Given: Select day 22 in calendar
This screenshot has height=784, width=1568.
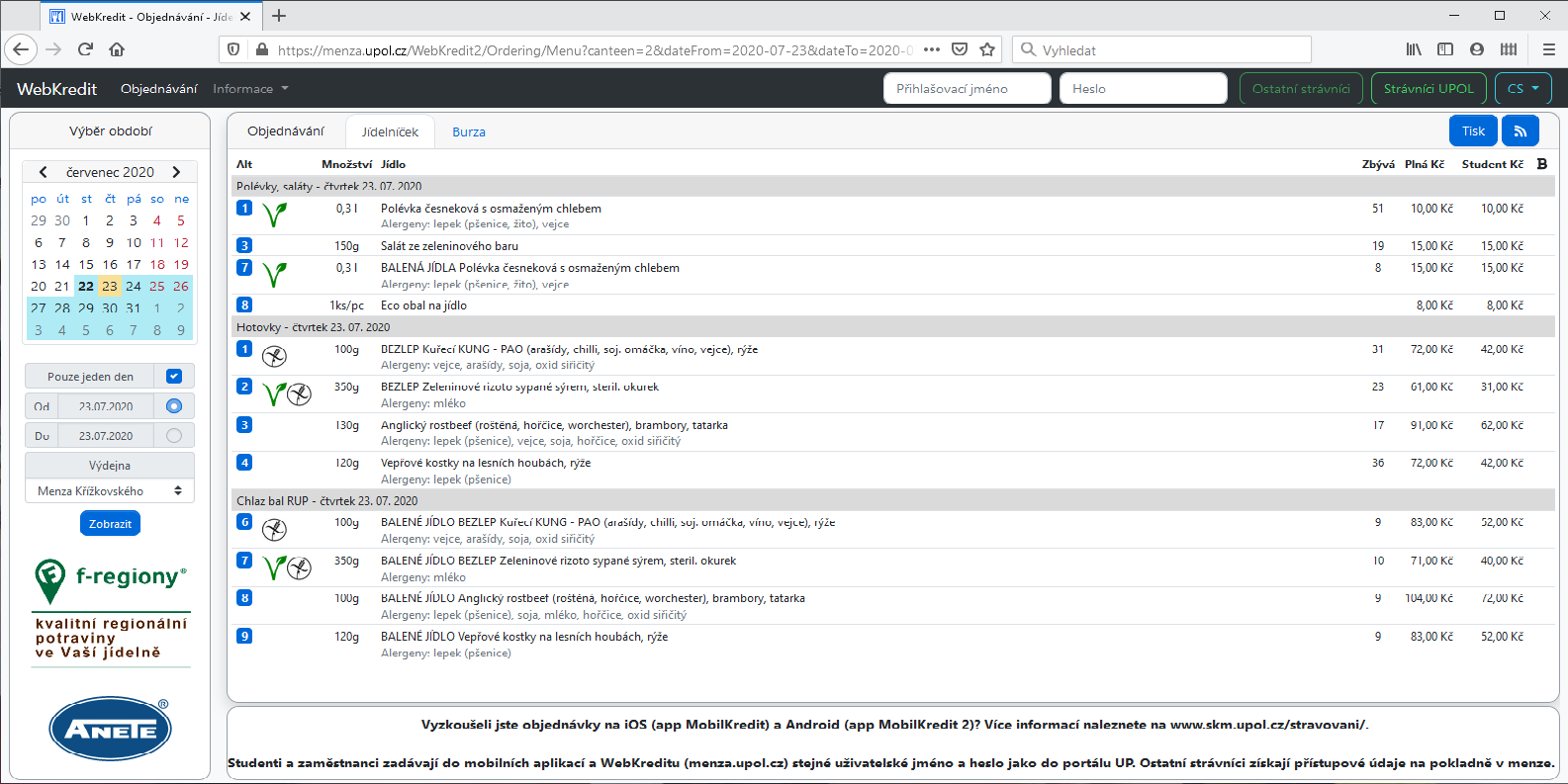Looking at the screenshot, I should pos(86,286).
